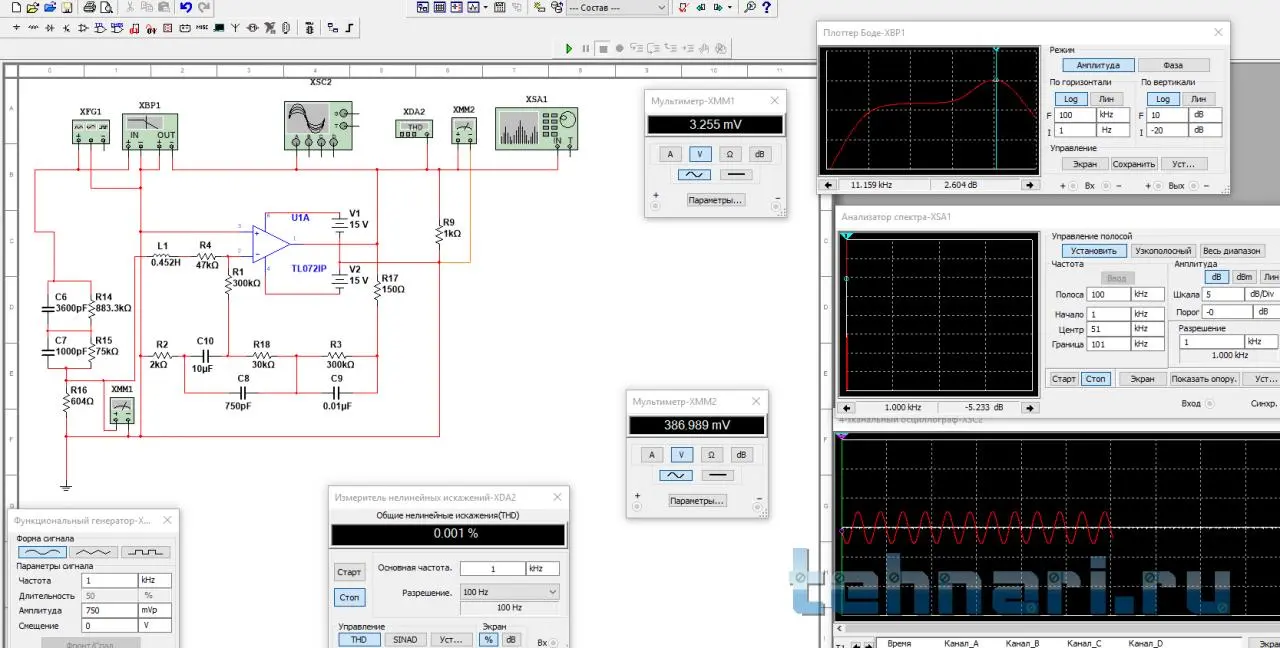Image resolution: width=1280 pixels, height=648 pixels.
Task: Click the Save file icon
Action: [x=66, y=7]
